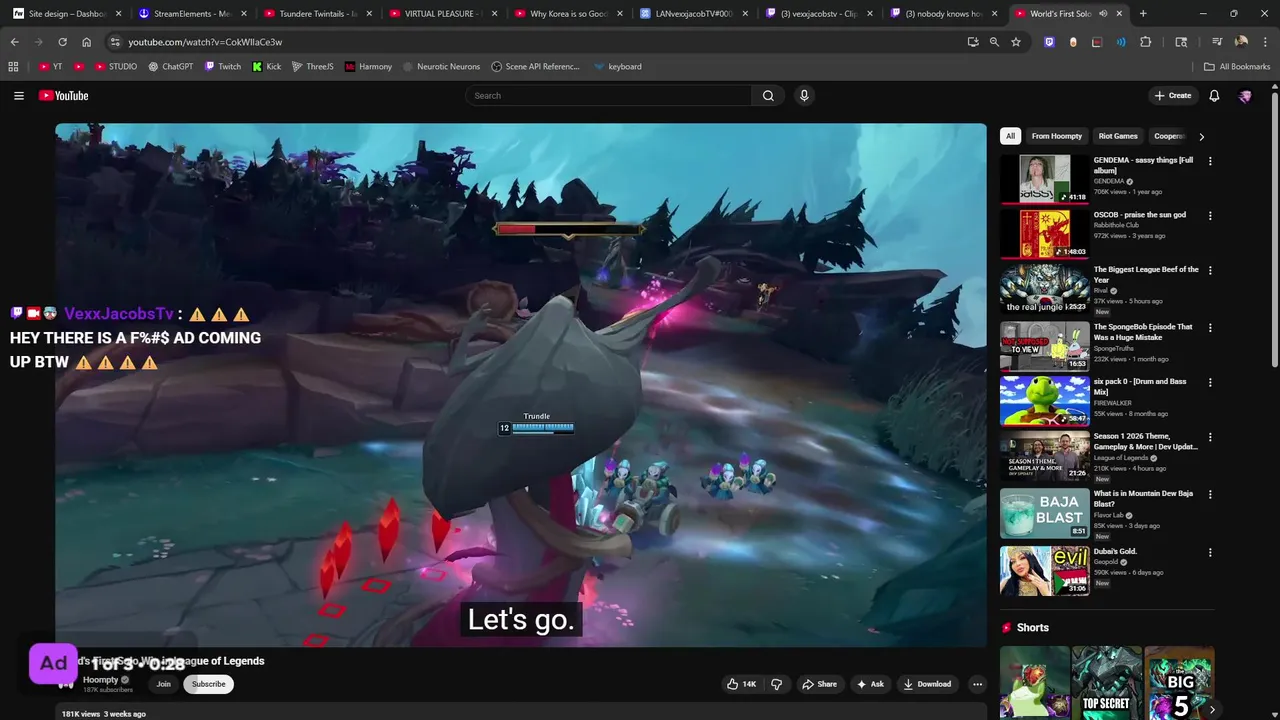The height and width of the screenshot is (720, 1280).
Task: Click the page vertical scrollbar thumb
Action: [1275, 230]
